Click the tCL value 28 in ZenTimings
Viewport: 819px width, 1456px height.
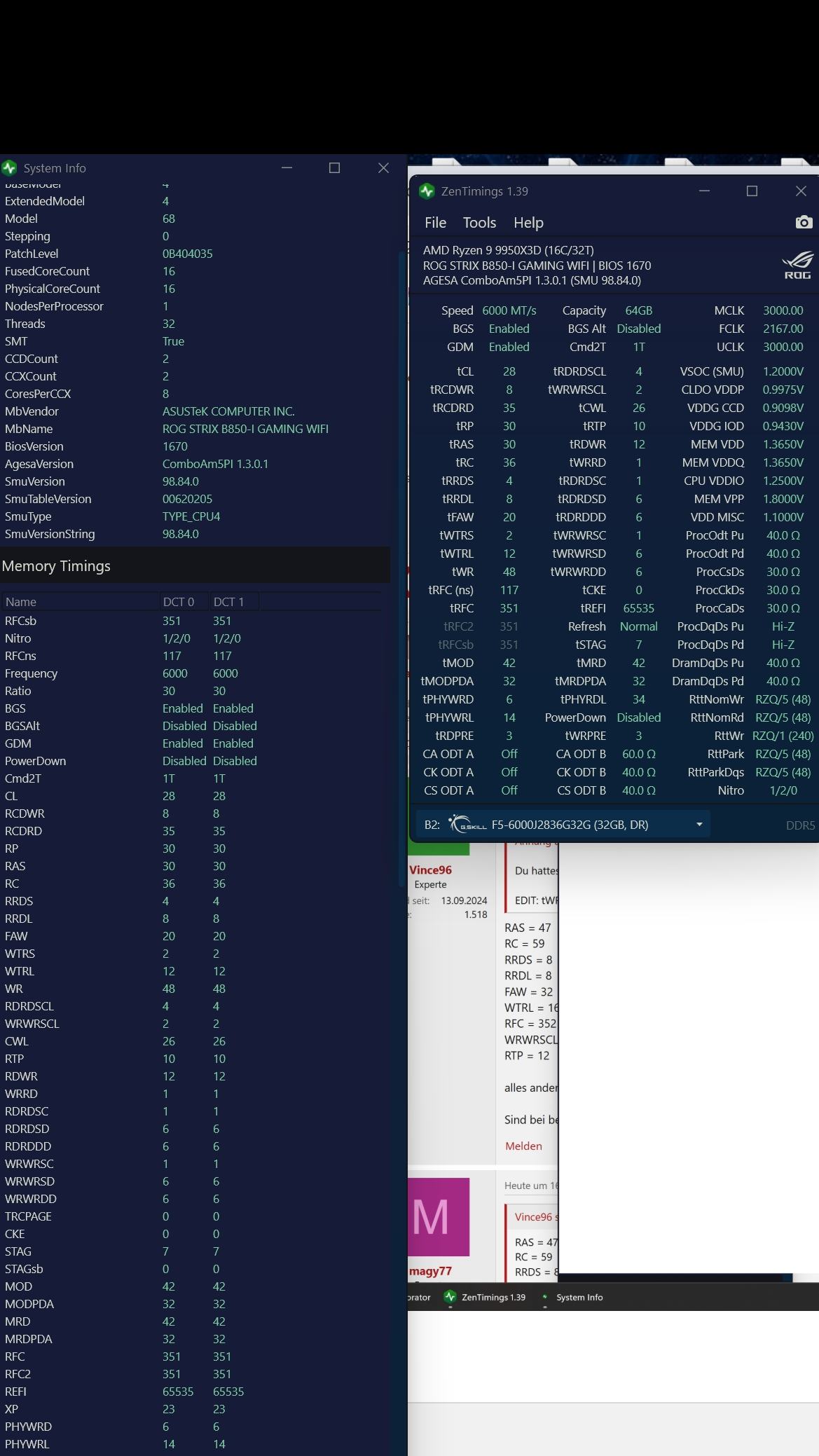[x=509, y=371]
